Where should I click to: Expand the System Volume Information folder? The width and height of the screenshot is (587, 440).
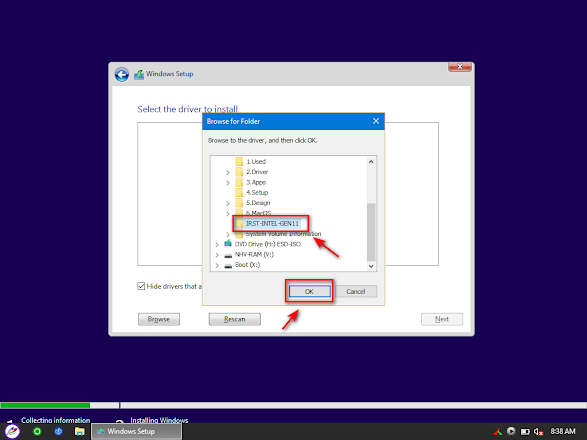pos(228,234)
